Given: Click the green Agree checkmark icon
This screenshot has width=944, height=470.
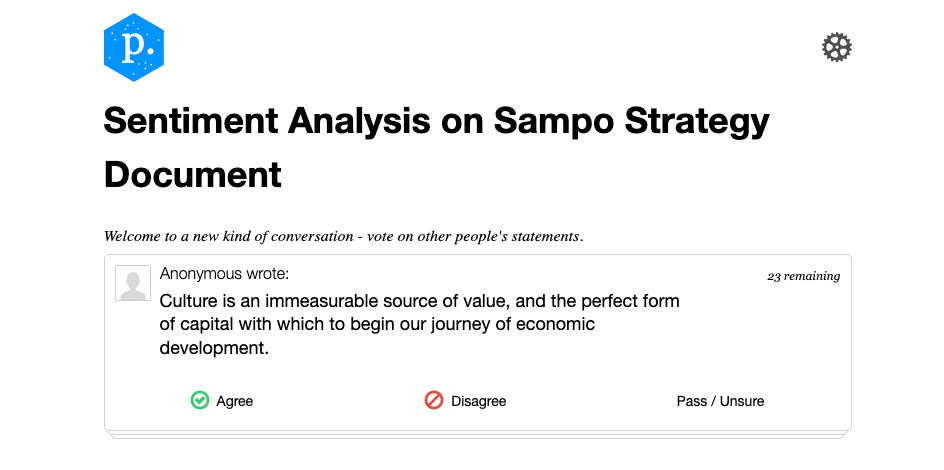Looking at the screenshot, I should 200,400.
